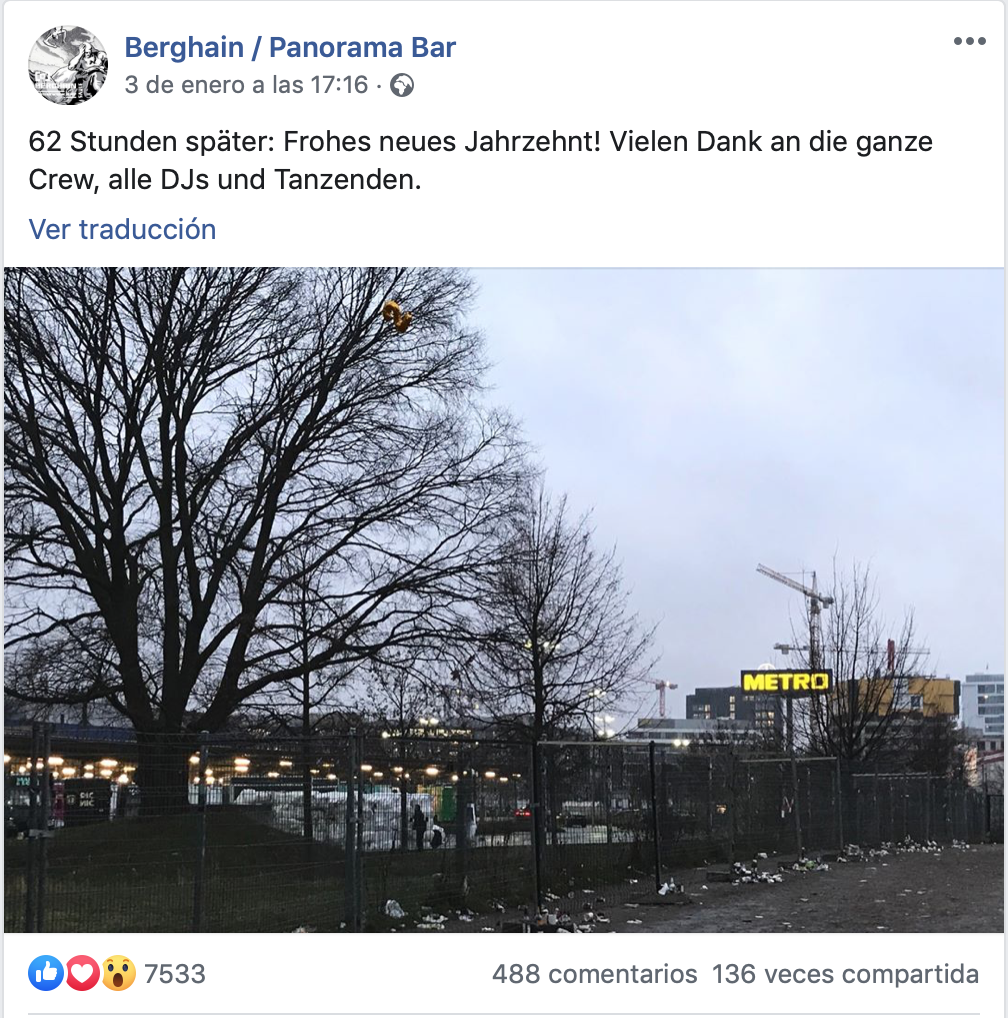This screenshot has height=1018, width=1008.
Task: Click the yellow METRO sign in photo
Action: [786, 682]
